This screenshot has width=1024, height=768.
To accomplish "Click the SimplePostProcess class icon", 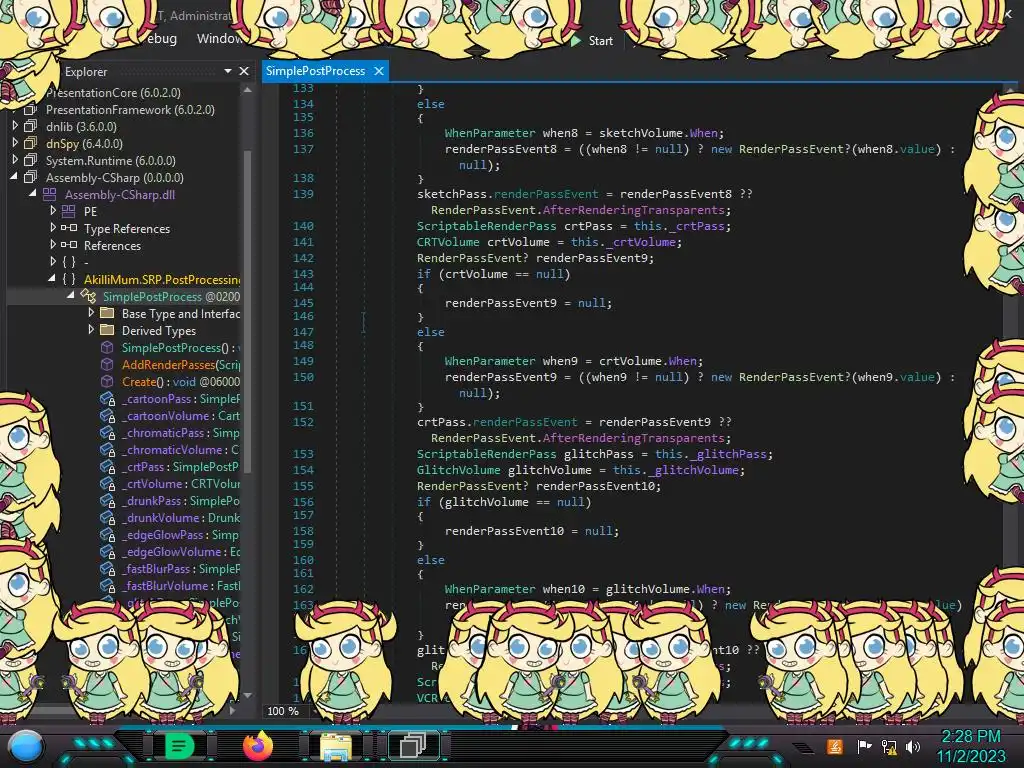I will click(x=88, y=296).
